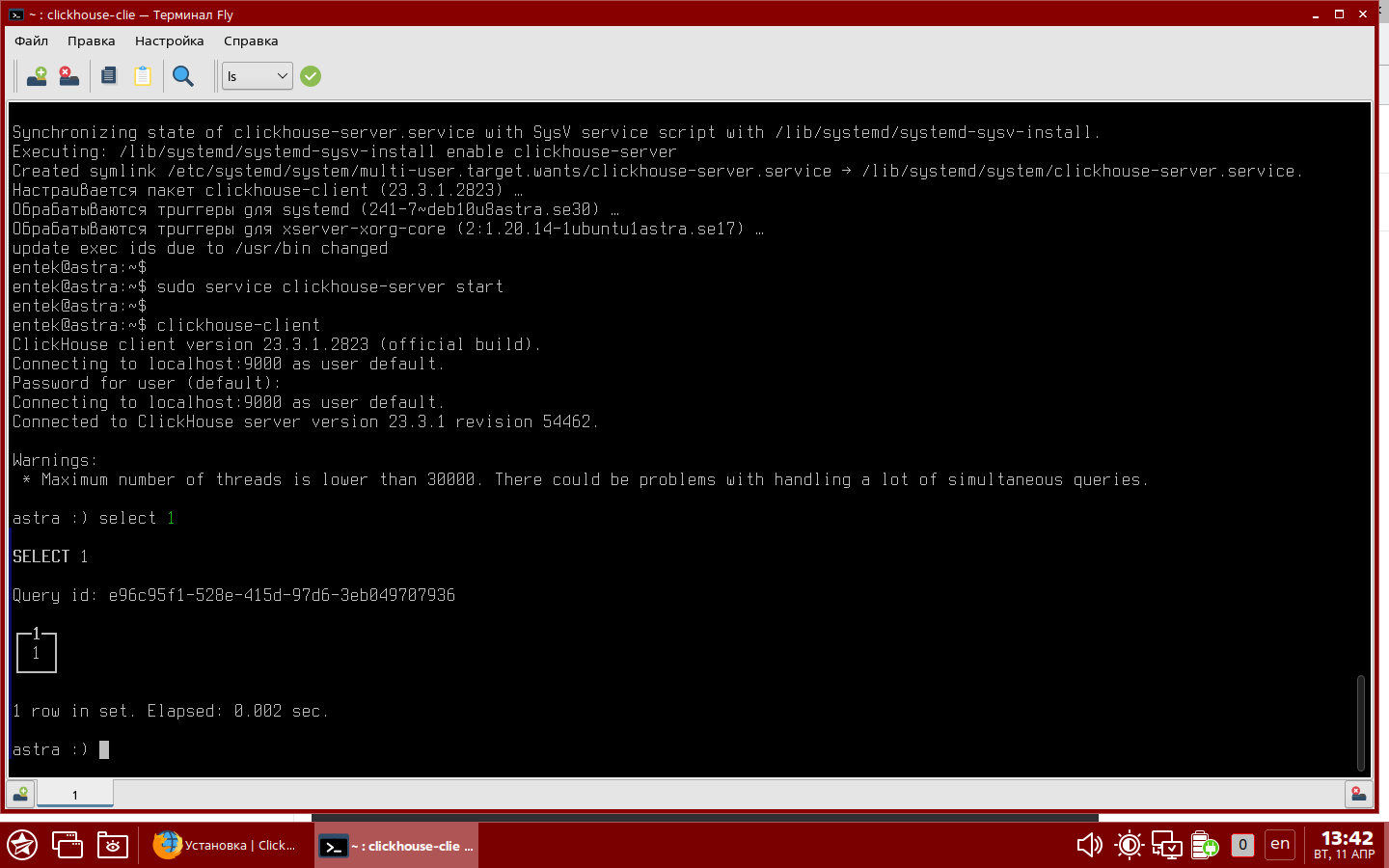Click 'SELECT 1' output text
Viewport: 1389px width, 868px height.
coord(50,556)
